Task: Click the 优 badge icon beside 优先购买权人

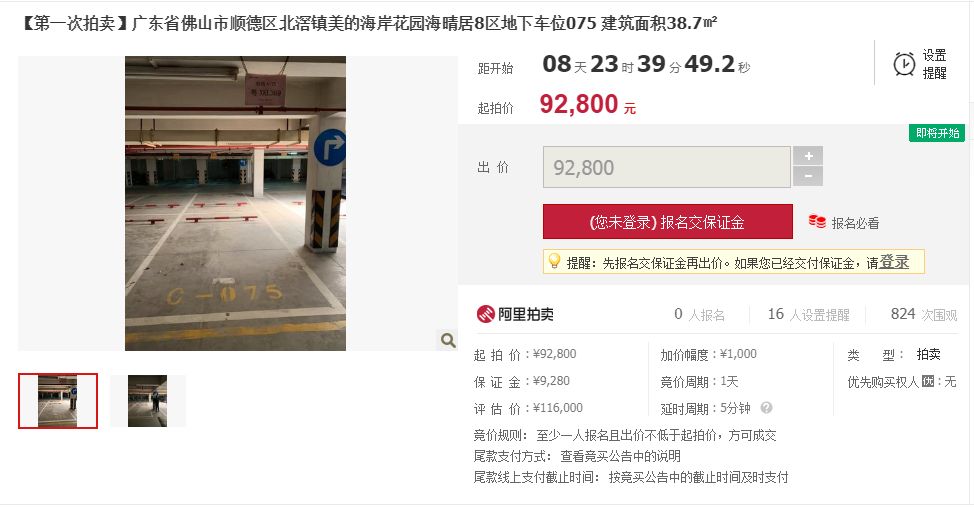Action: 928,381
